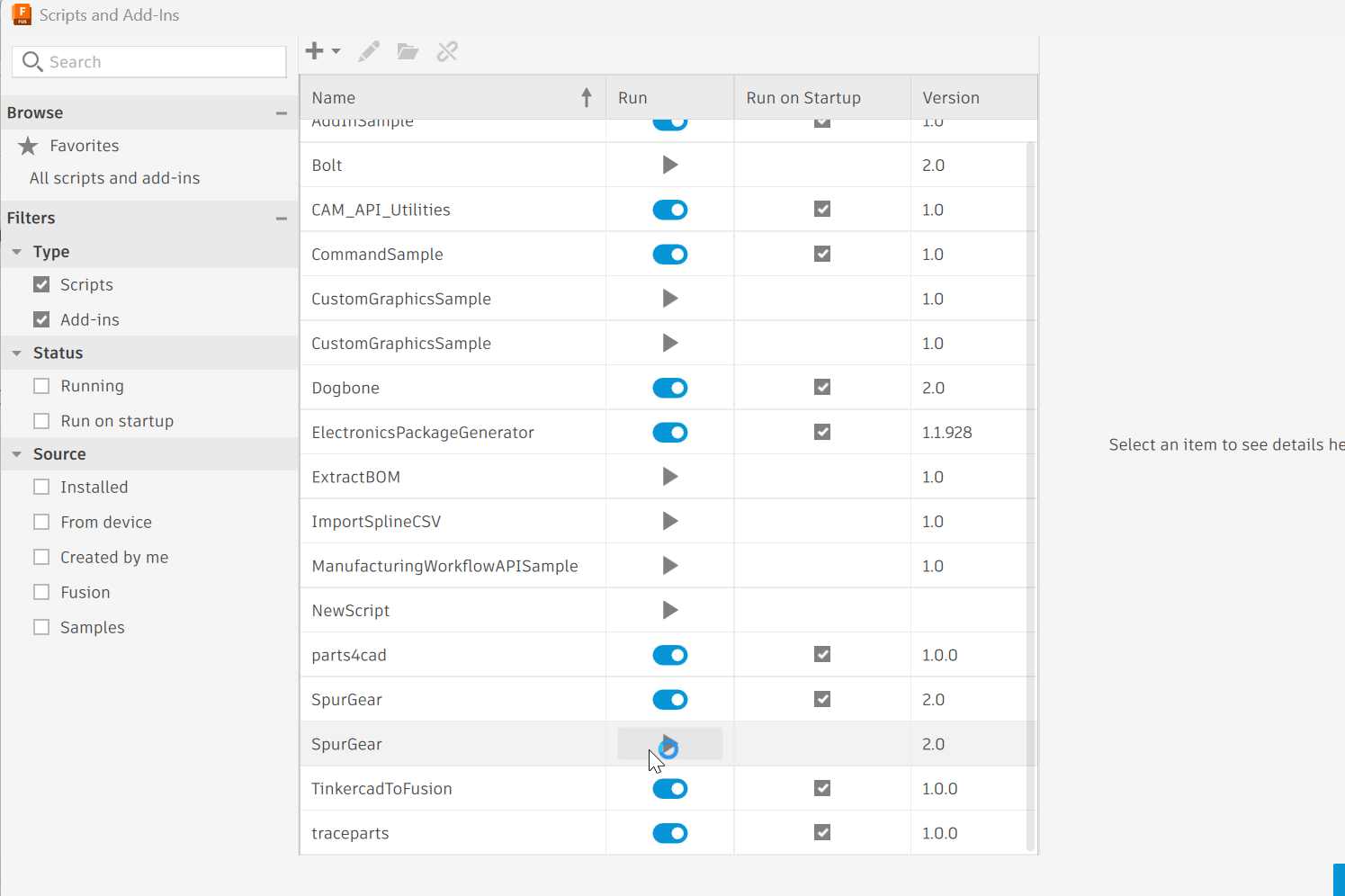Screen dimensions: 1345x896
Task: Collapse the Type filter group
Action: [17, 252]
